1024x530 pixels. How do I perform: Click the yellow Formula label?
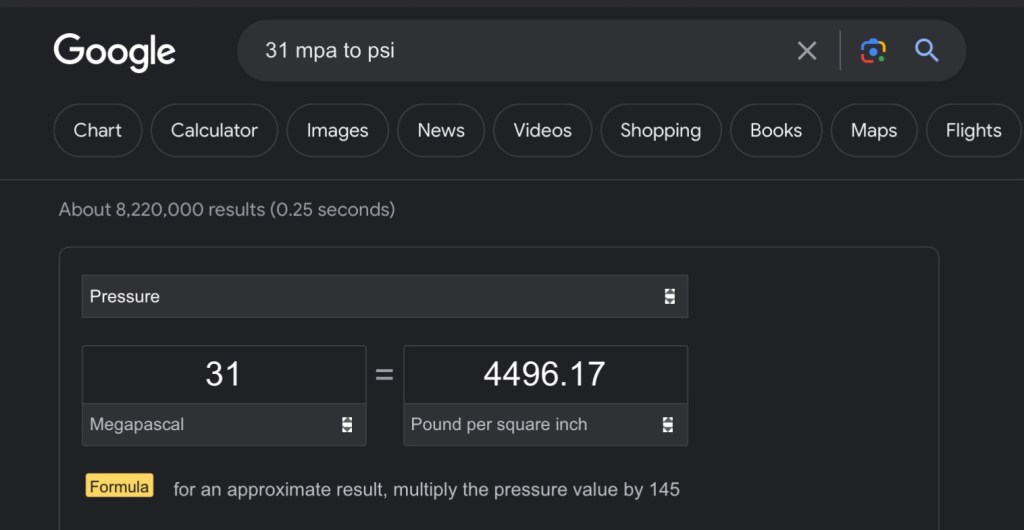[x=120, y=487]
